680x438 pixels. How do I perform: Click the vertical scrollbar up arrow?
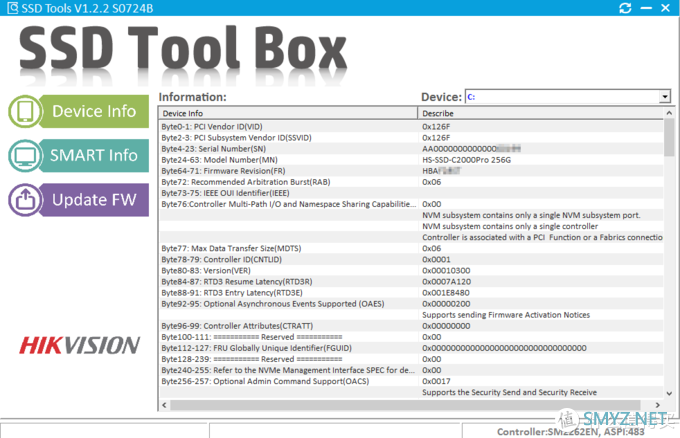pos(669,113)
